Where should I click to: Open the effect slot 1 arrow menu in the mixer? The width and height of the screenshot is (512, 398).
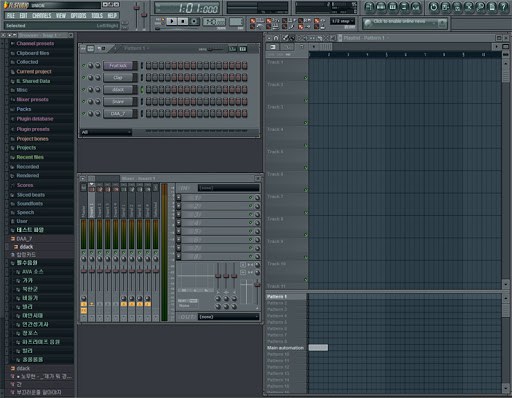(179, 197)
